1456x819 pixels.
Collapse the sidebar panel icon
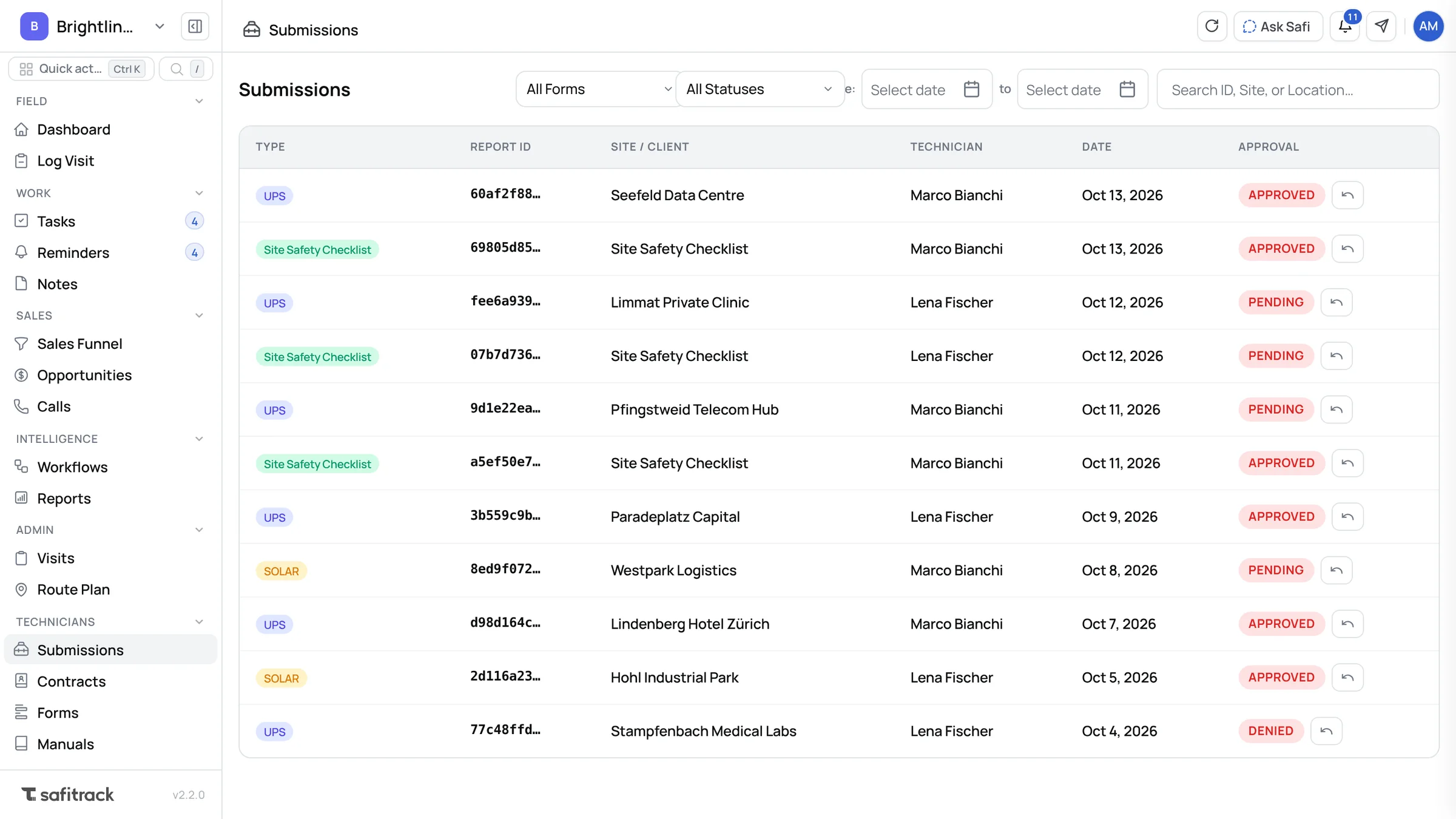coord(195,27)
